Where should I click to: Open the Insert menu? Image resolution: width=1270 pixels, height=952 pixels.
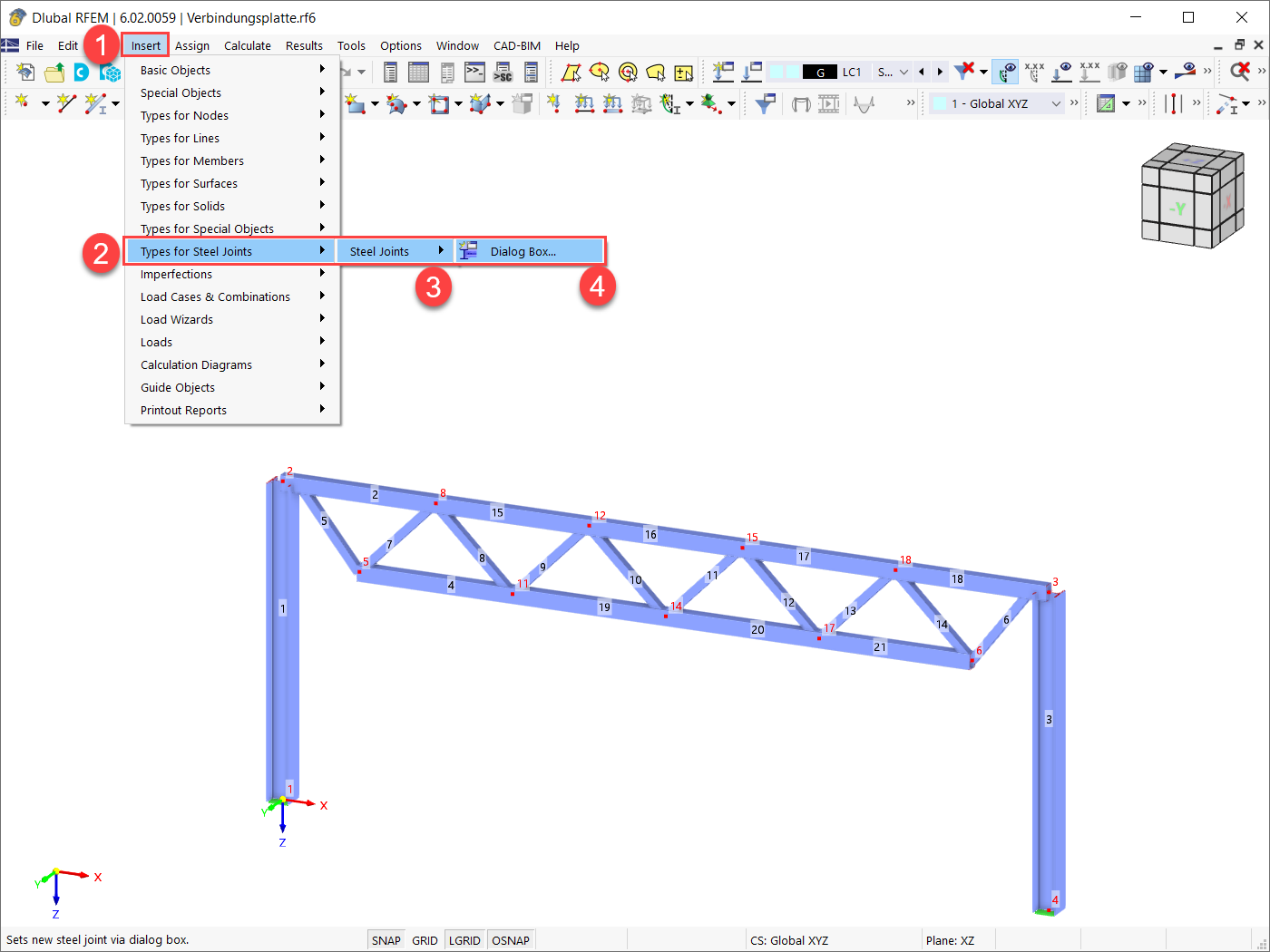(x=145, y=45)
